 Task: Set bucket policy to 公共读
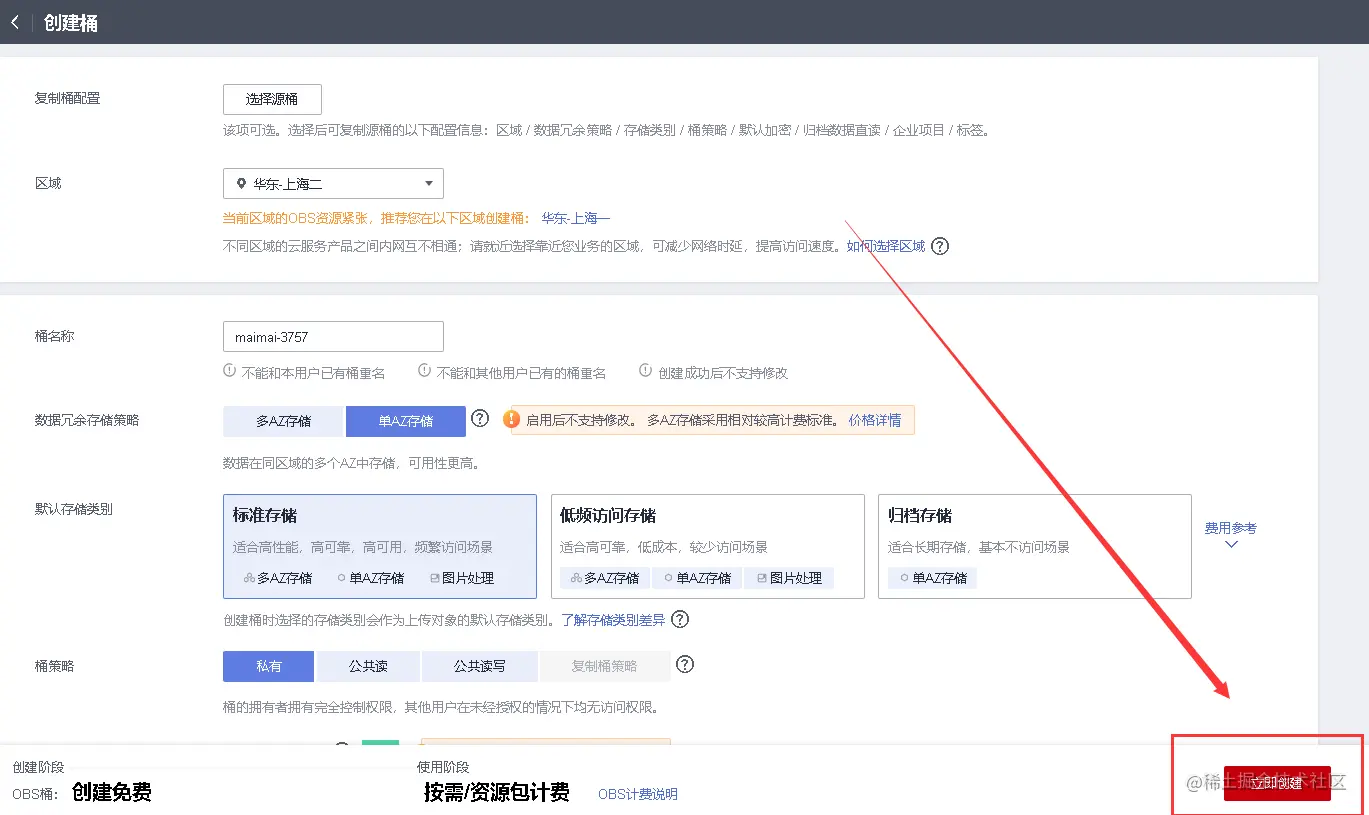368,666
